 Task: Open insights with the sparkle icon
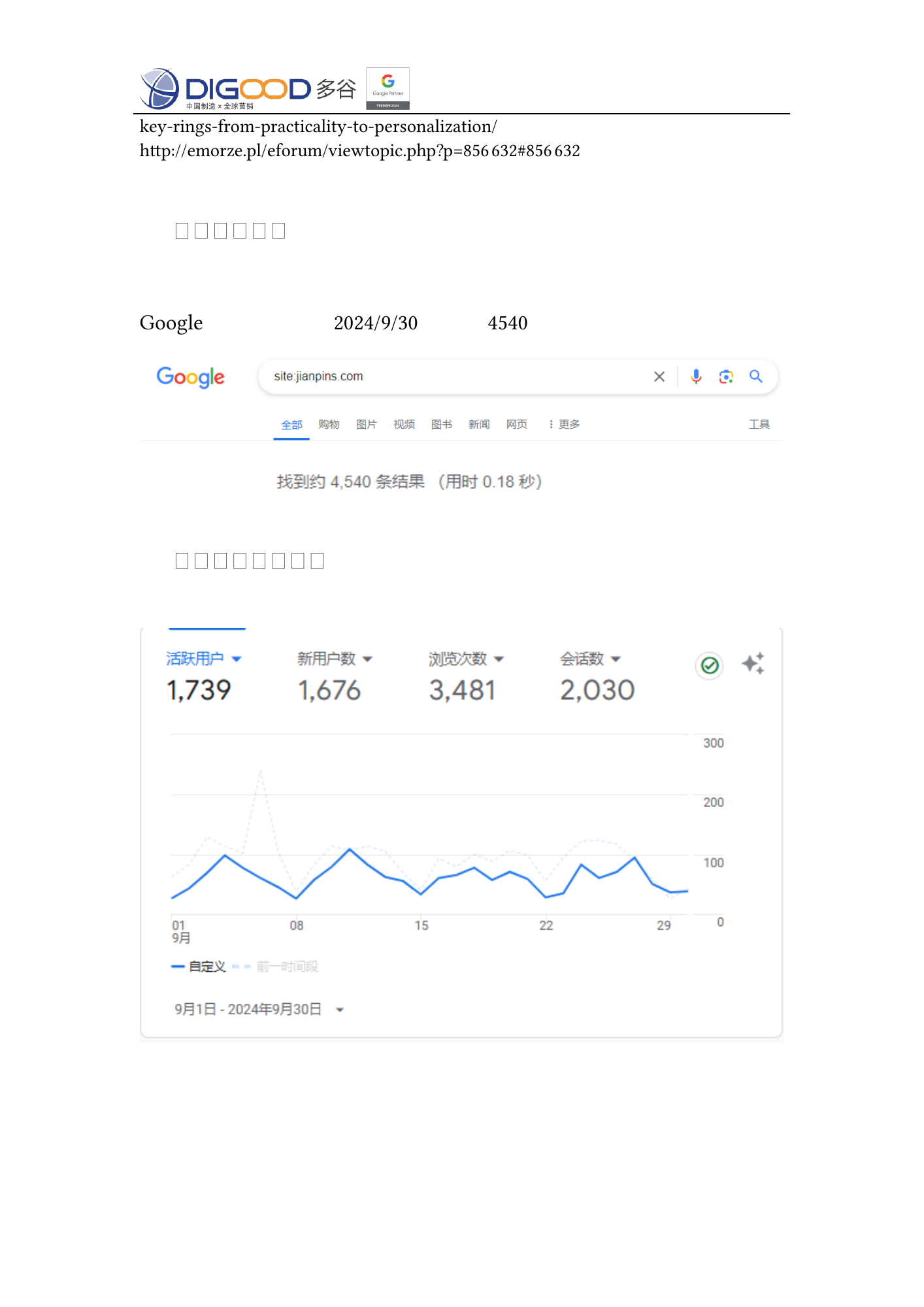tap(753, 663)
